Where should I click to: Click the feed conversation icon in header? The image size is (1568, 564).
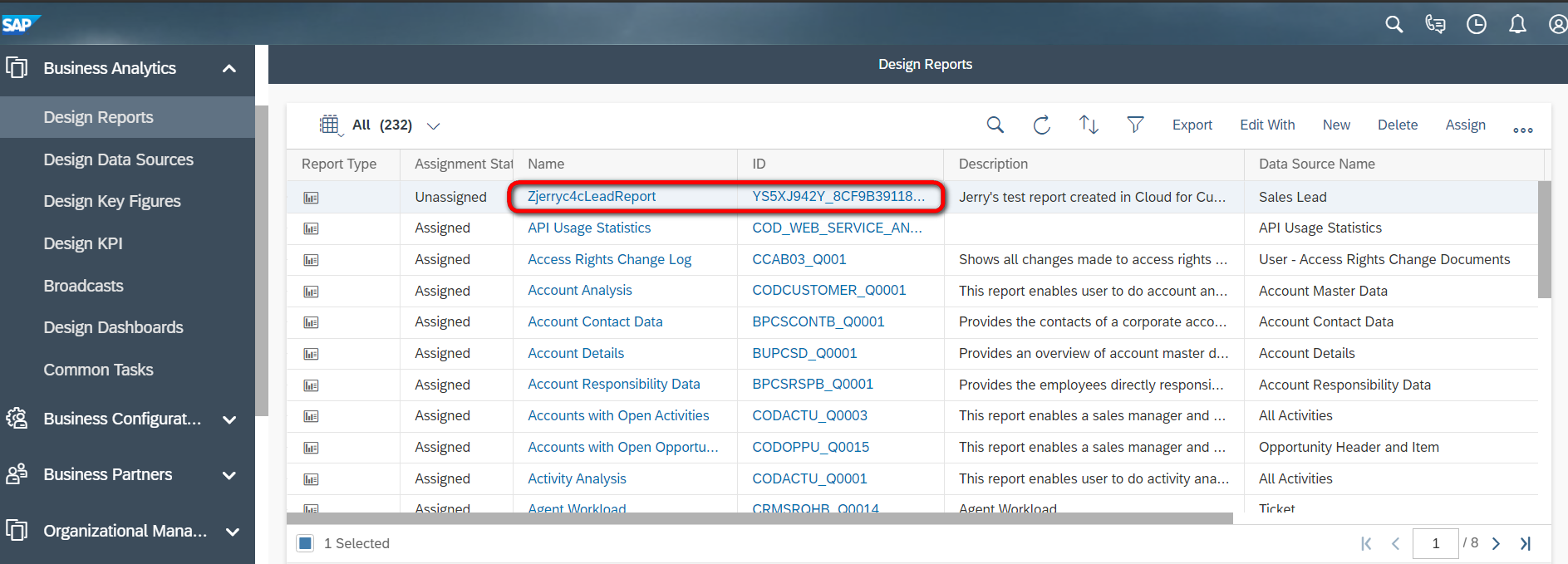pos(1435,25)
